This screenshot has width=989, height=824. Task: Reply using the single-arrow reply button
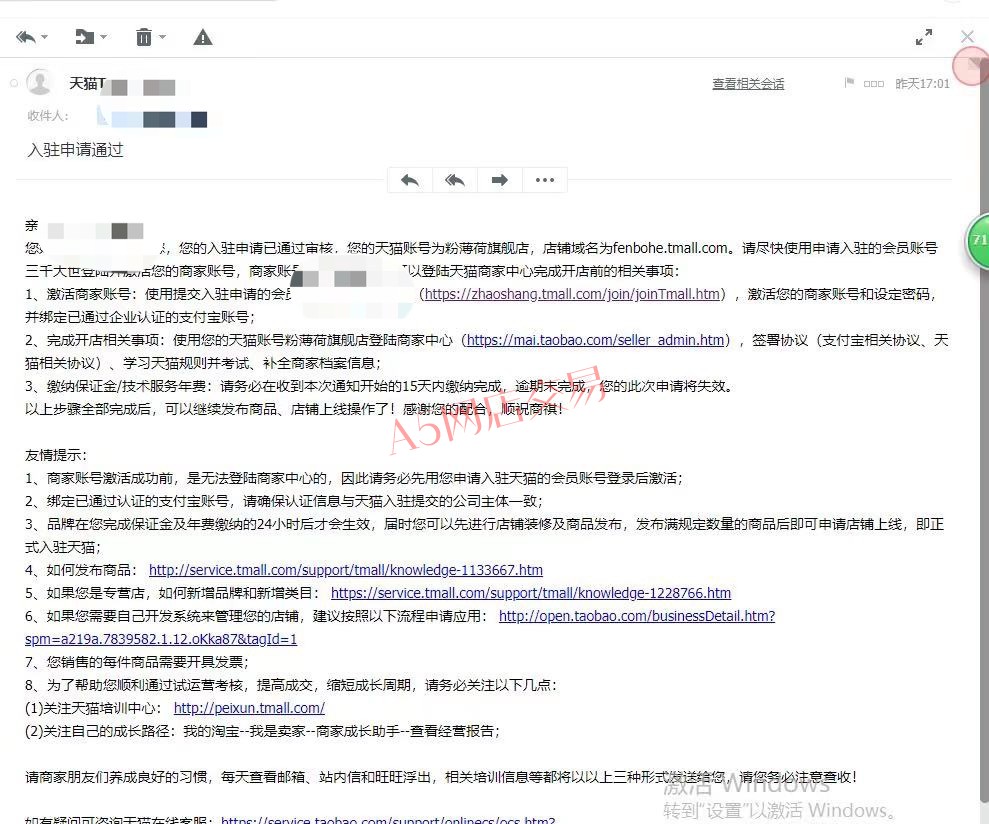(410, 180)
